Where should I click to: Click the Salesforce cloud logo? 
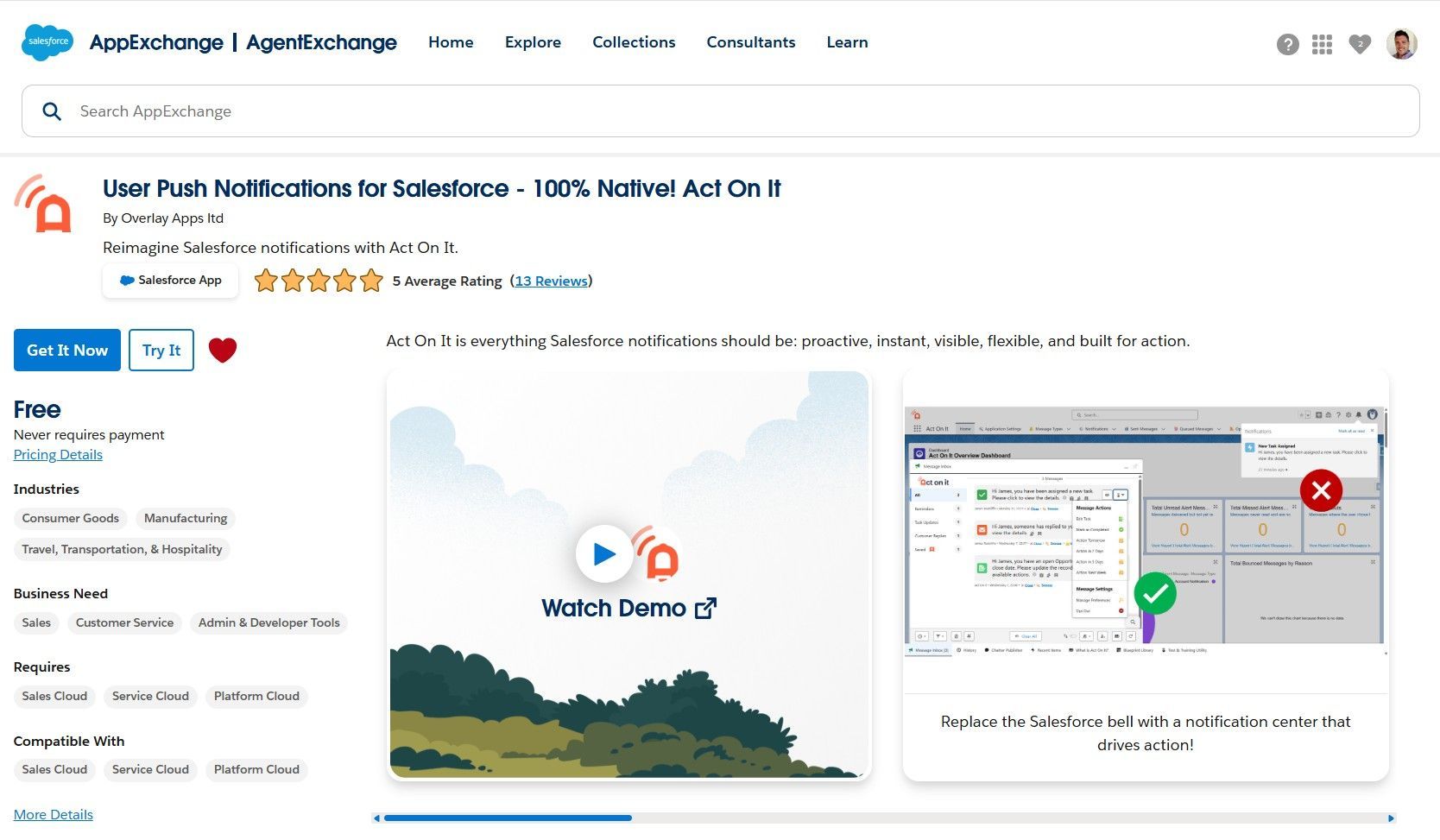47,42
